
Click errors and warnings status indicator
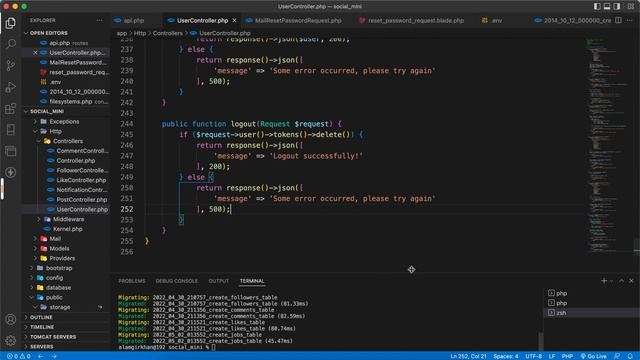(x=18, y=356)
